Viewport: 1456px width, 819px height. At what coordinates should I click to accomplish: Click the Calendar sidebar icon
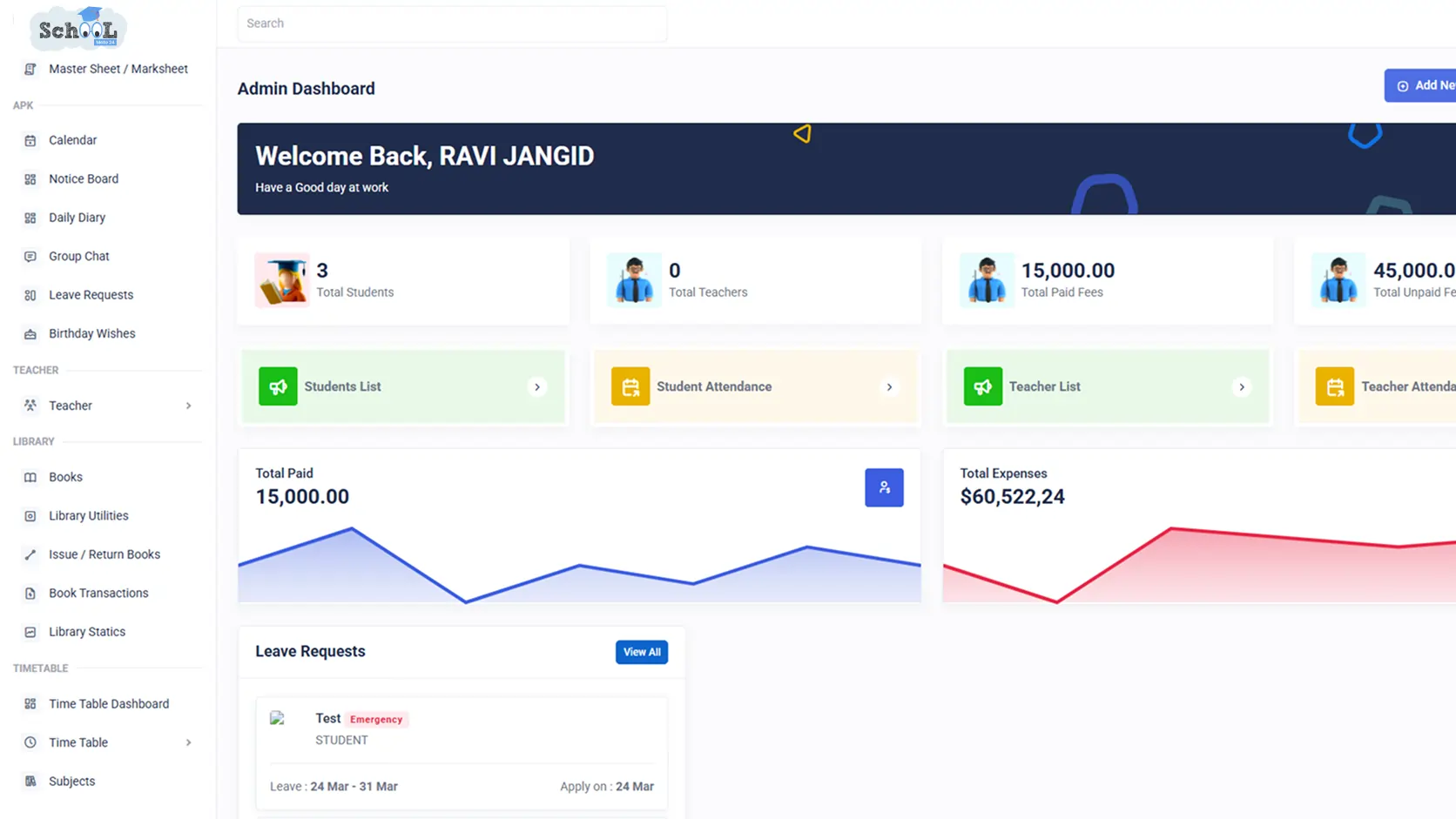pyautogui.click(x=30, y=140)
